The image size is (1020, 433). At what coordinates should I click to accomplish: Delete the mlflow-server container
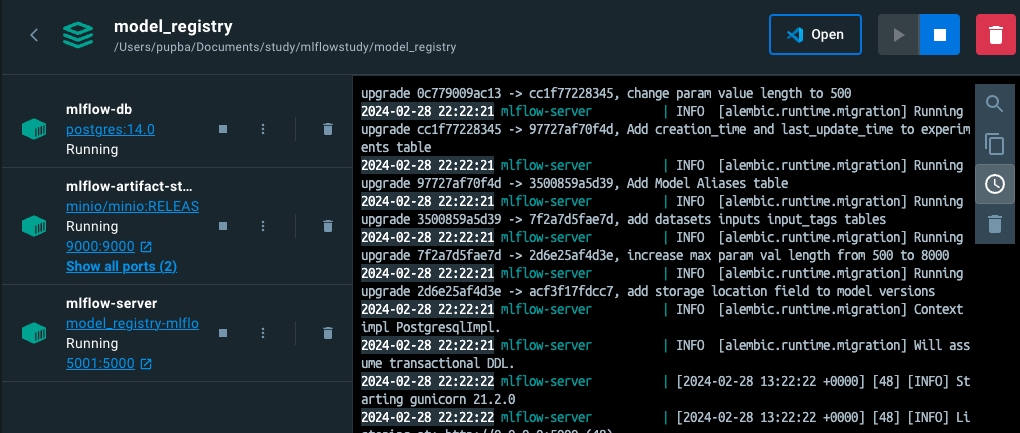tap(328, 333)
